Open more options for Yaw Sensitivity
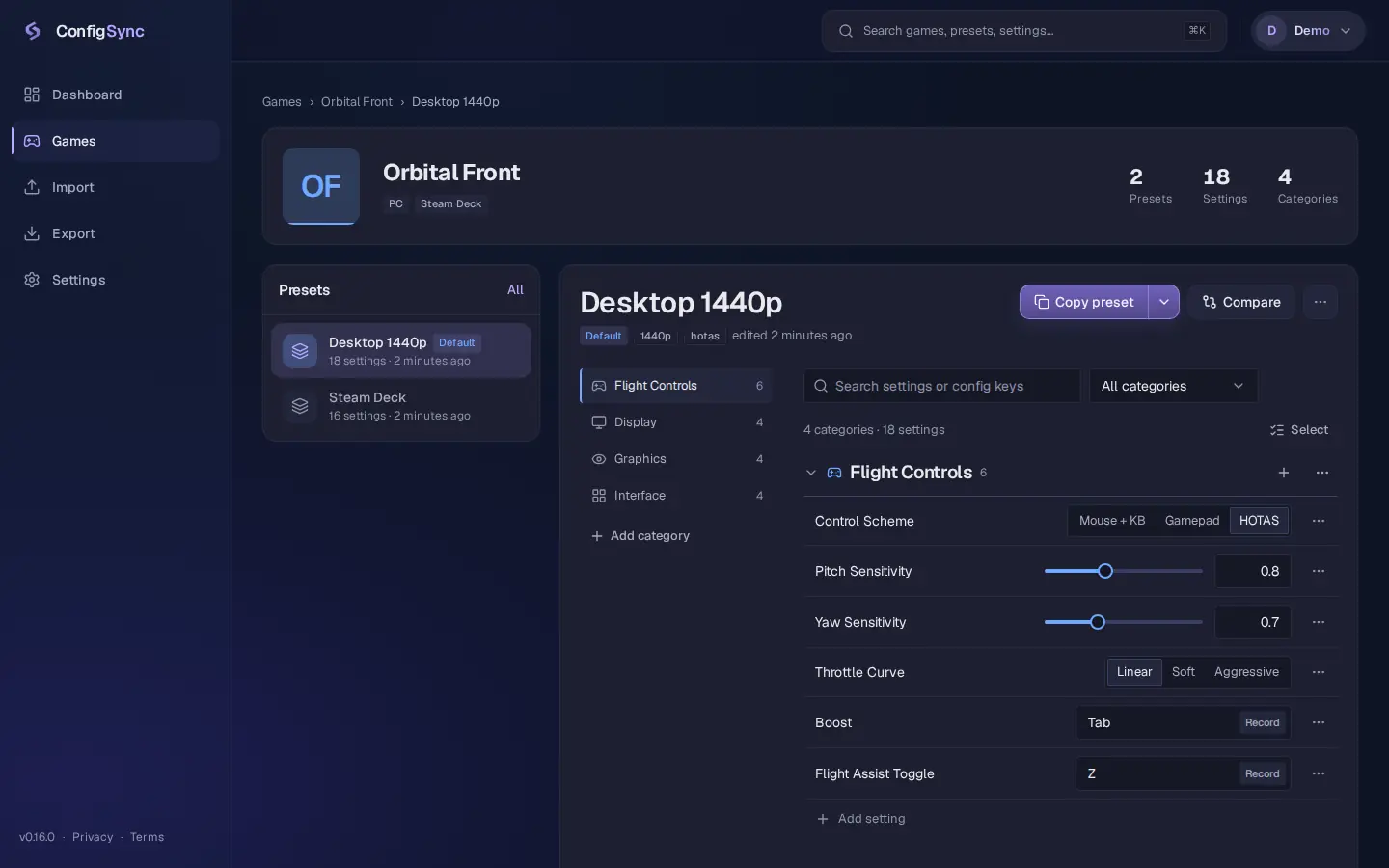1389x868 pixels. tap(1319, 622)
